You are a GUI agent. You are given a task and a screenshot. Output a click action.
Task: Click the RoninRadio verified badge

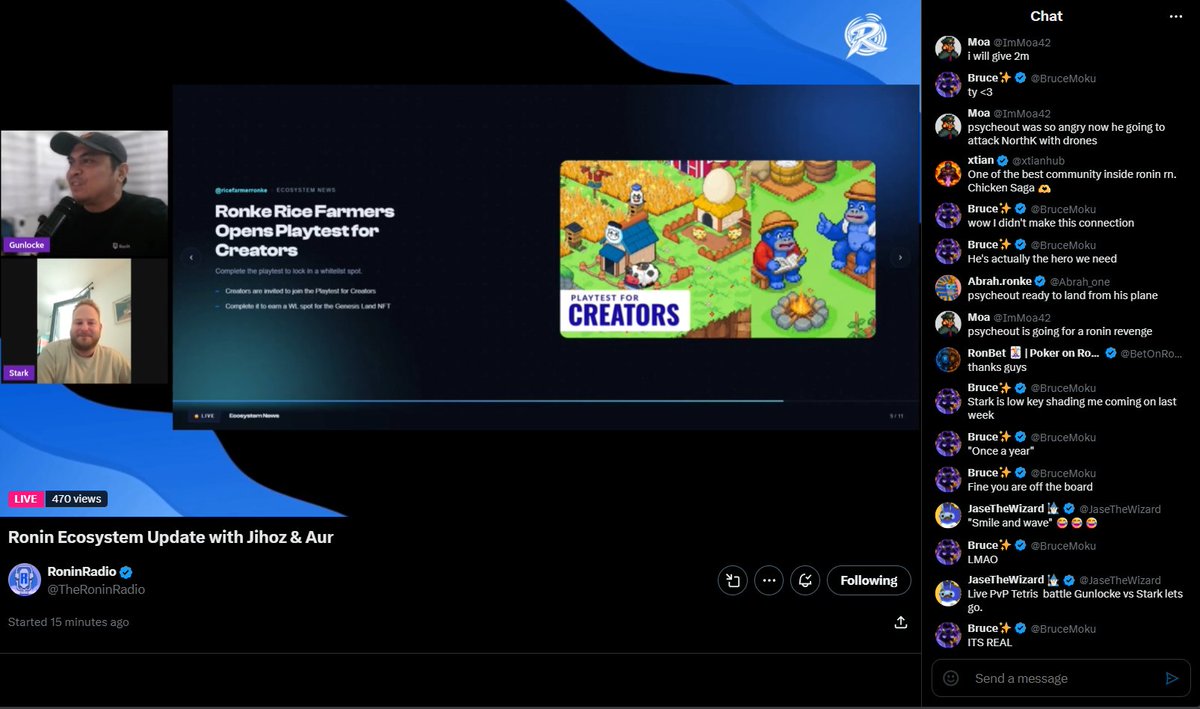[127, 572]
